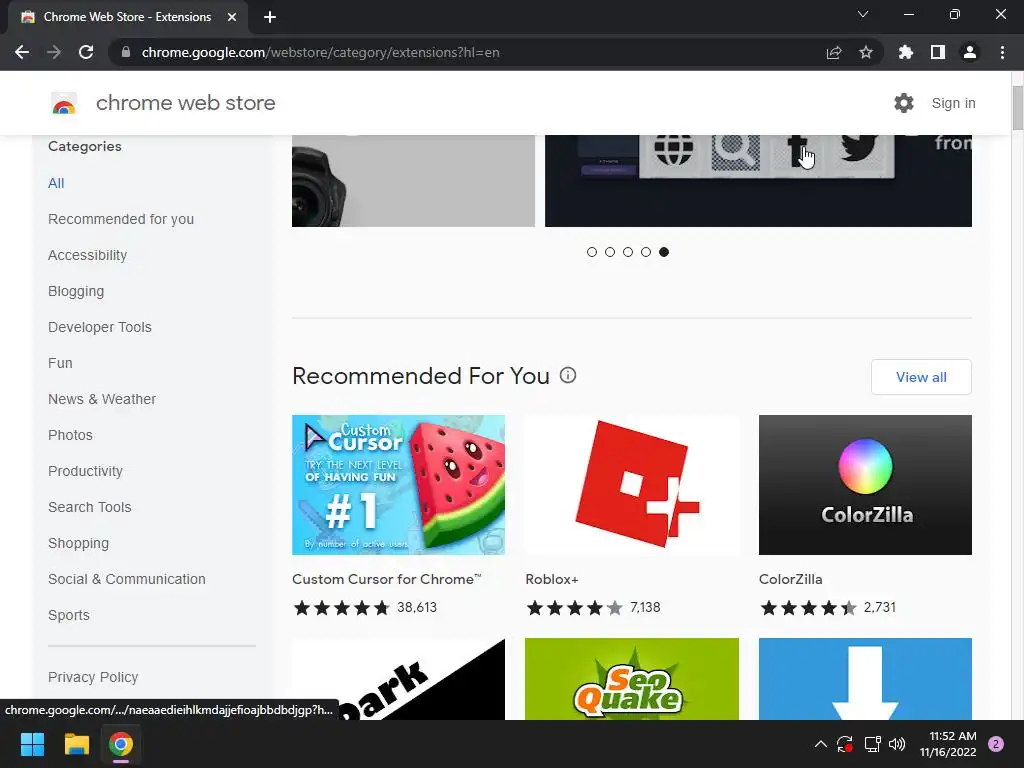Select the All category
The width and height of the screenshot is (1024, 768).
click(x=56, y=184)
